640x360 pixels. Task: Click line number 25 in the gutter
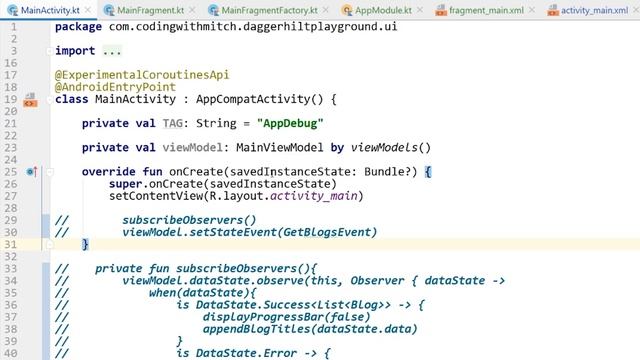click(11, 172)
